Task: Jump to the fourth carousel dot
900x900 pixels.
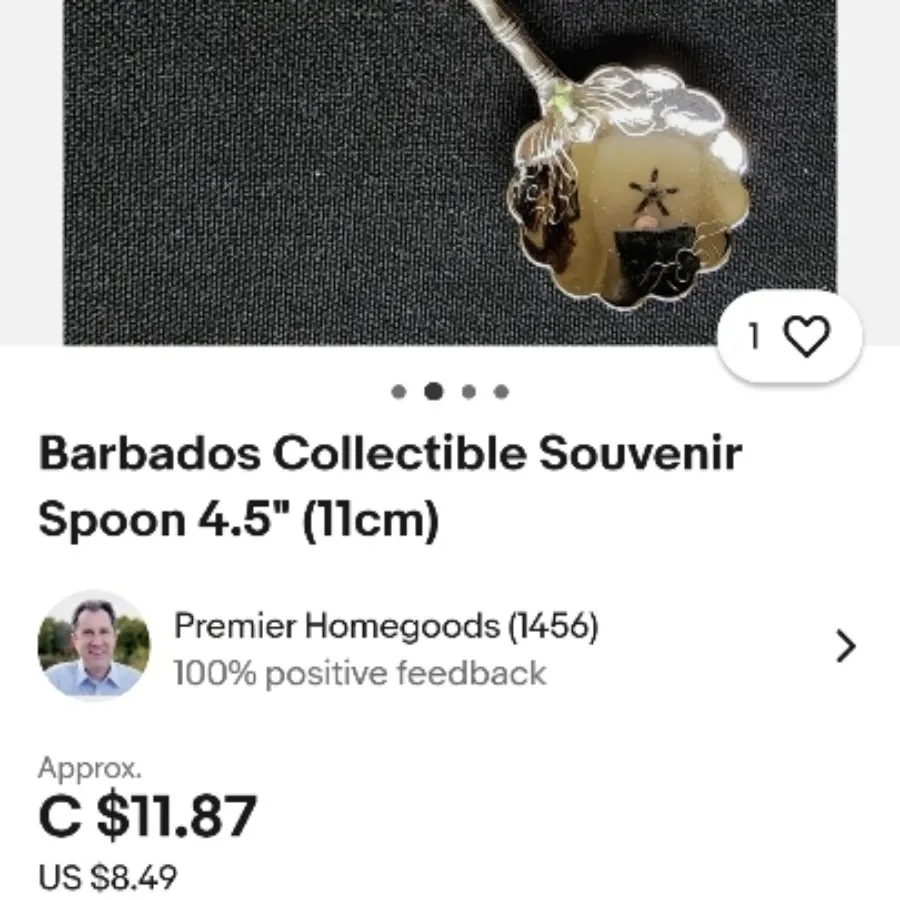Action: coord(501,391)
